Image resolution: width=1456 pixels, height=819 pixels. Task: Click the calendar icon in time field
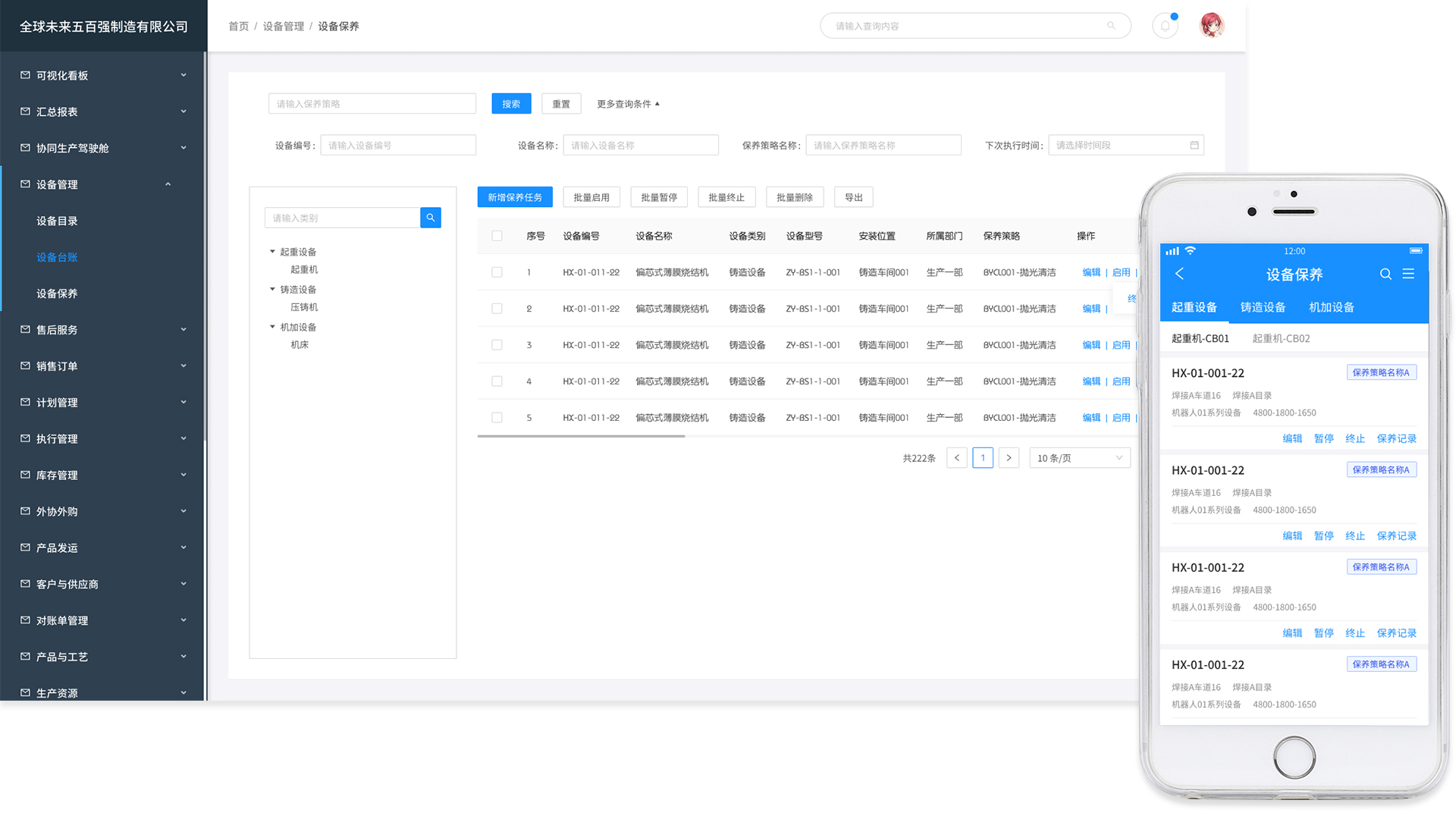point(1194,145)
